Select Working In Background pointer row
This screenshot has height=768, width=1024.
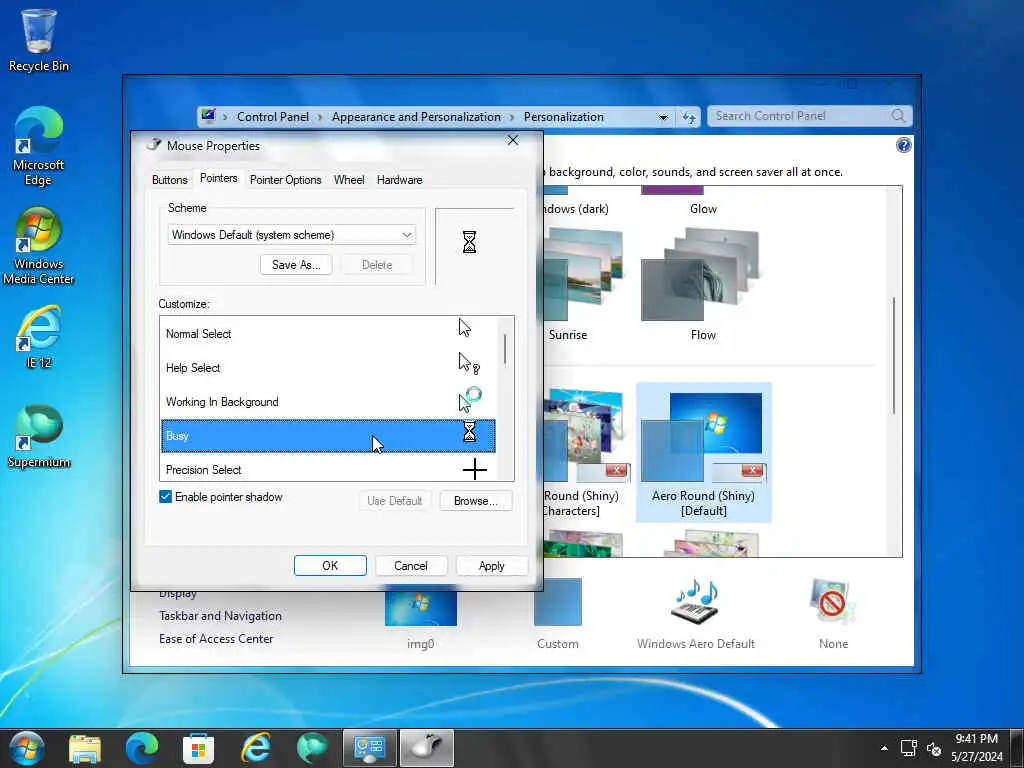click(x=328, y=402)
